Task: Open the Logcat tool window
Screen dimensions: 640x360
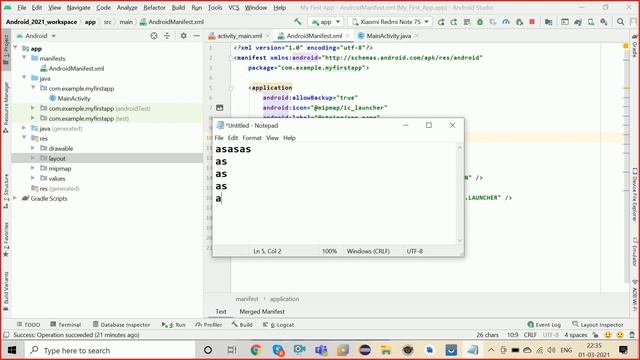Action: [278, 324]
